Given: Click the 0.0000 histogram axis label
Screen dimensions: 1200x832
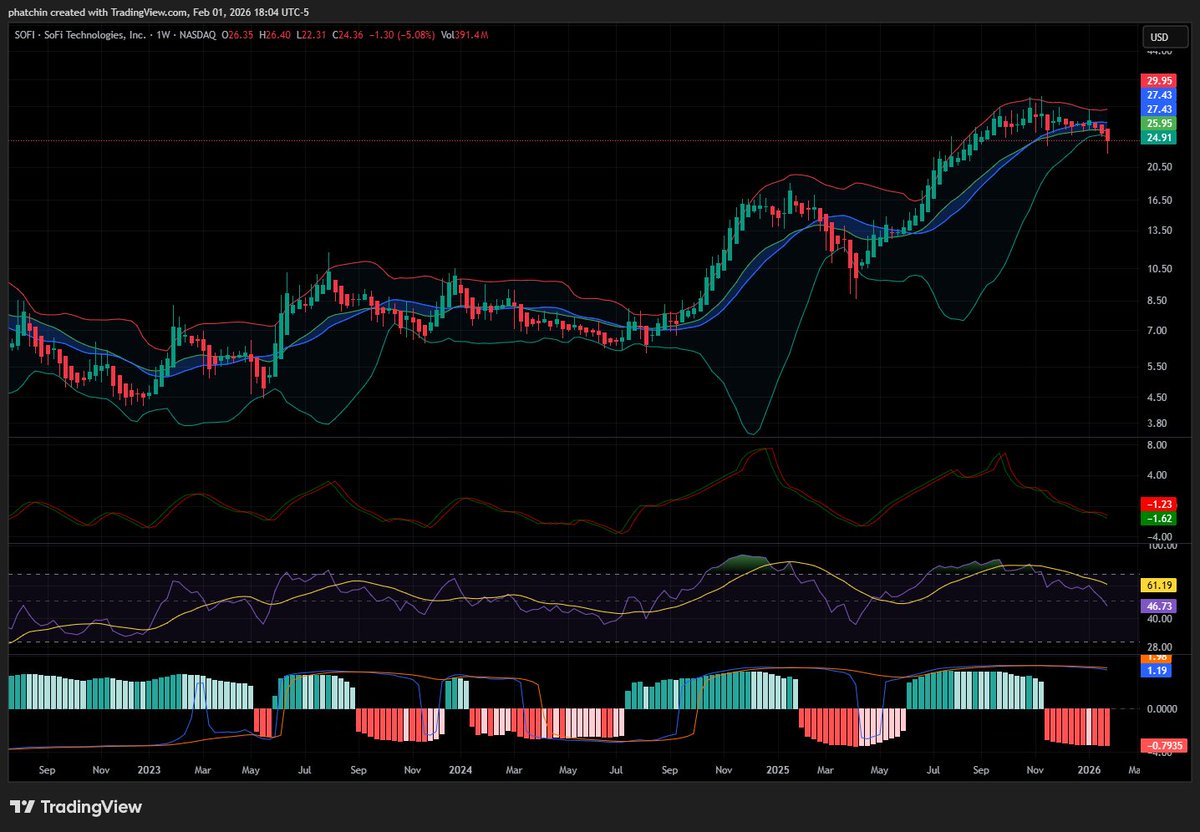Looking at the screenshot, I should [x=1160, y=708].
